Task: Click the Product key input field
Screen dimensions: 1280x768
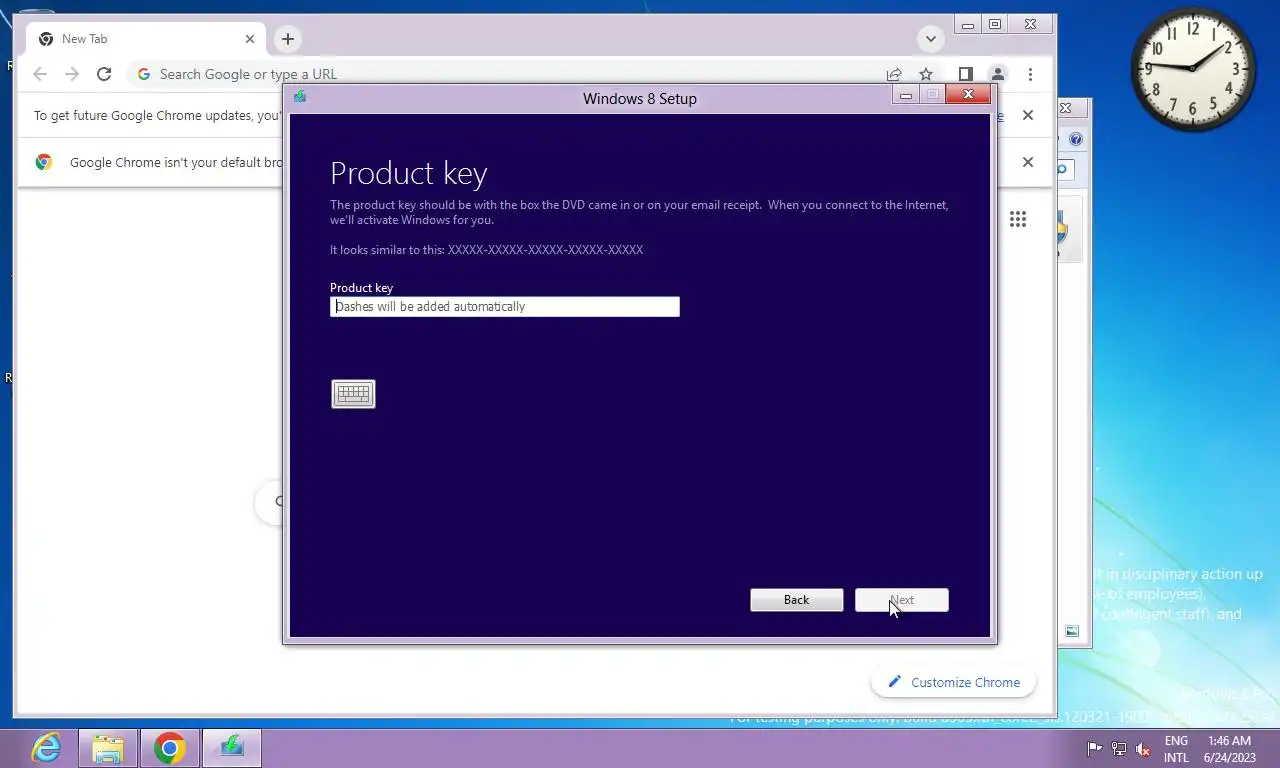Action: (x=505, y=307)
